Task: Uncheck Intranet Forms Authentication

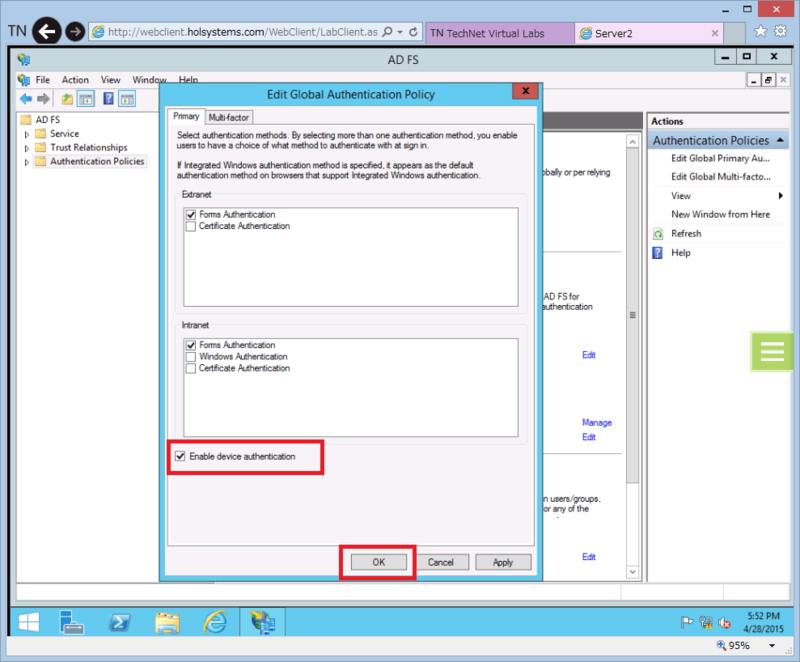Action: [191, 345]
